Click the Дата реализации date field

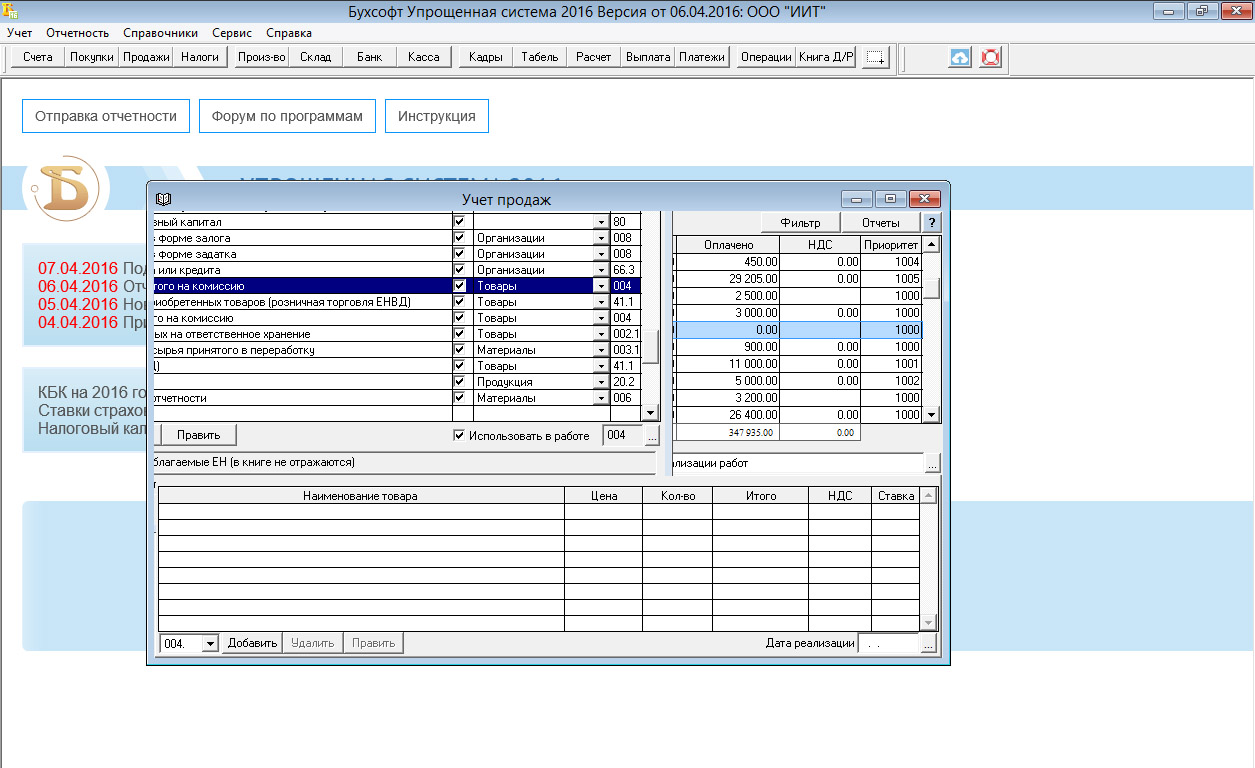click(887, 644)
